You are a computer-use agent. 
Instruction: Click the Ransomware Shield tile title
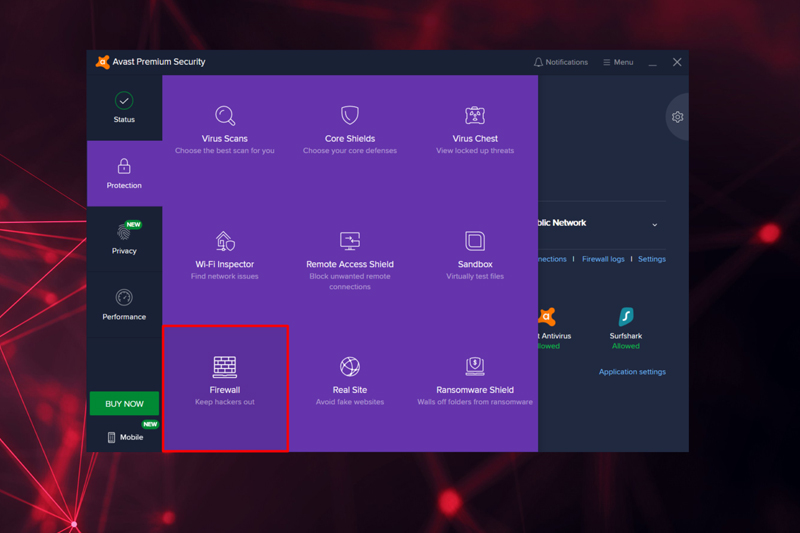(x=475, y=390)
